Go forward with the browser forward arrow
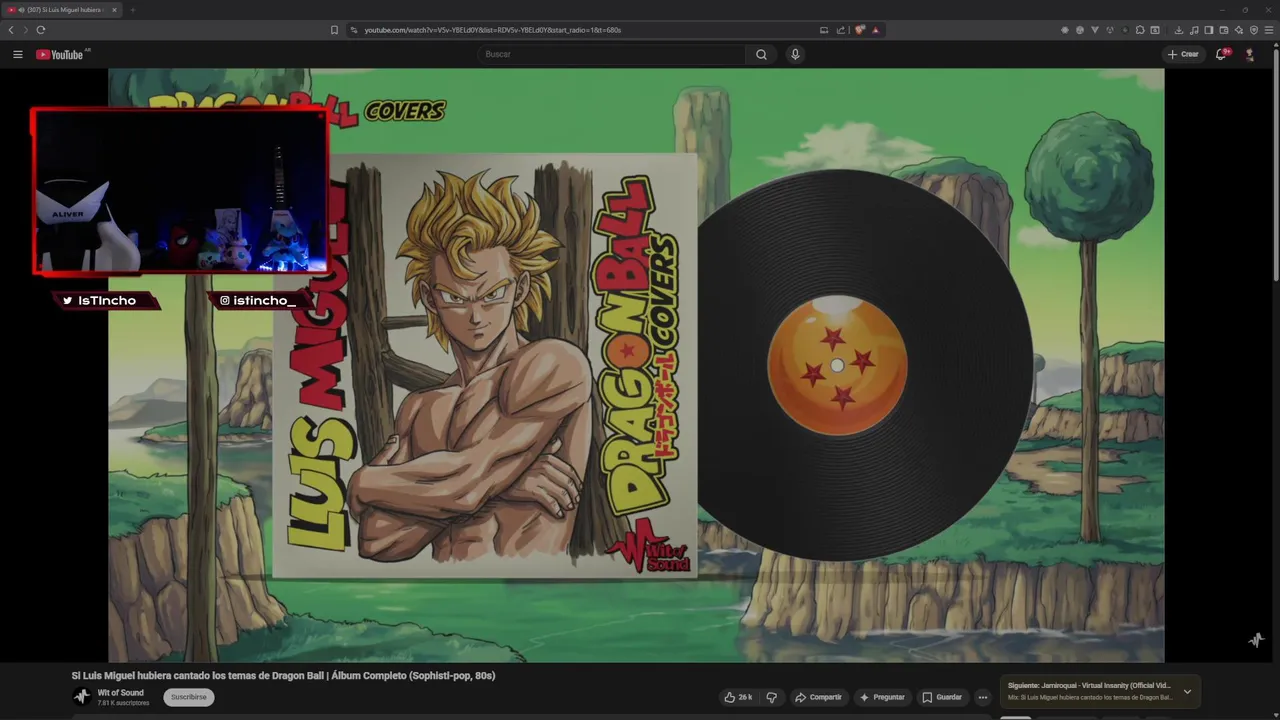 pyautogui.click(x=25, y=30)
